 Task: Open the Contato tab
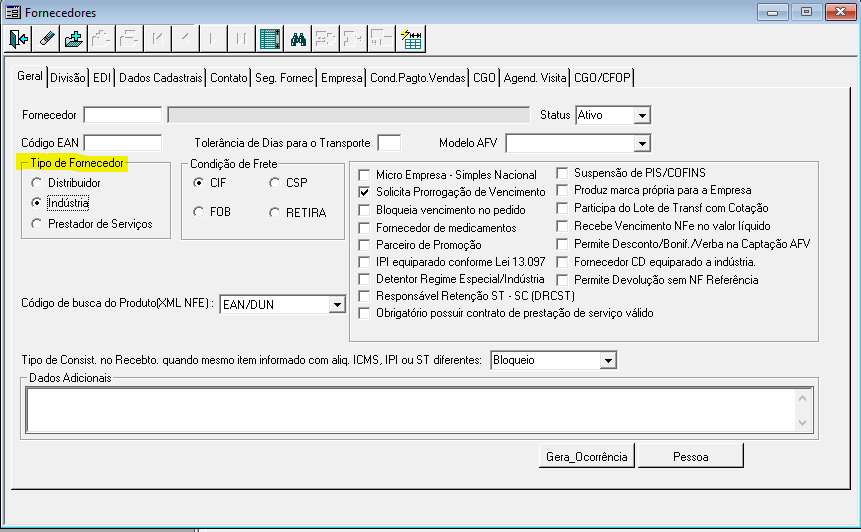tap(229, 78)
